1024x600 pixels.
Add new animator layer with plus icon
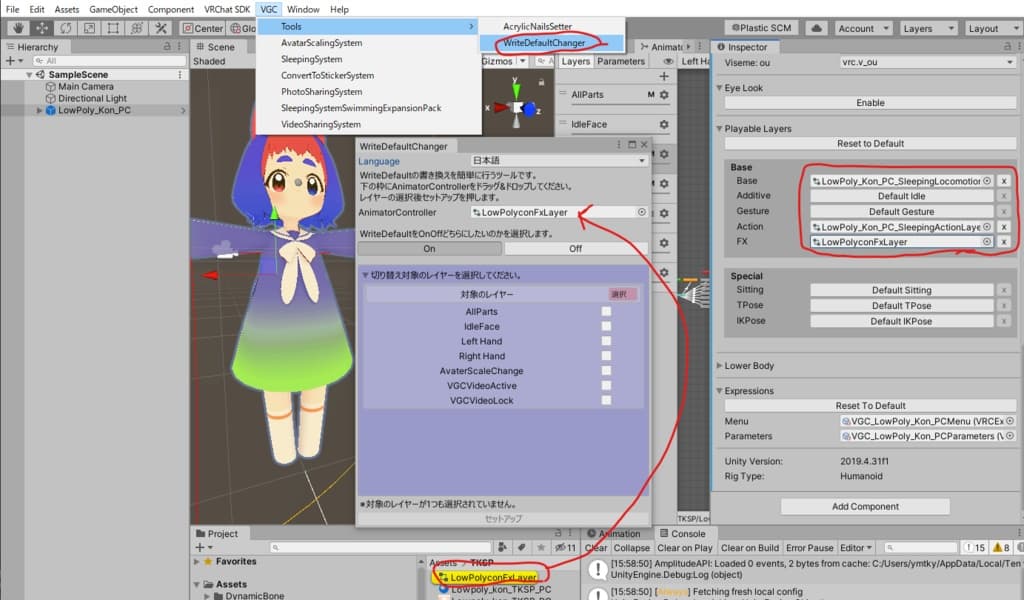[664, 77]
